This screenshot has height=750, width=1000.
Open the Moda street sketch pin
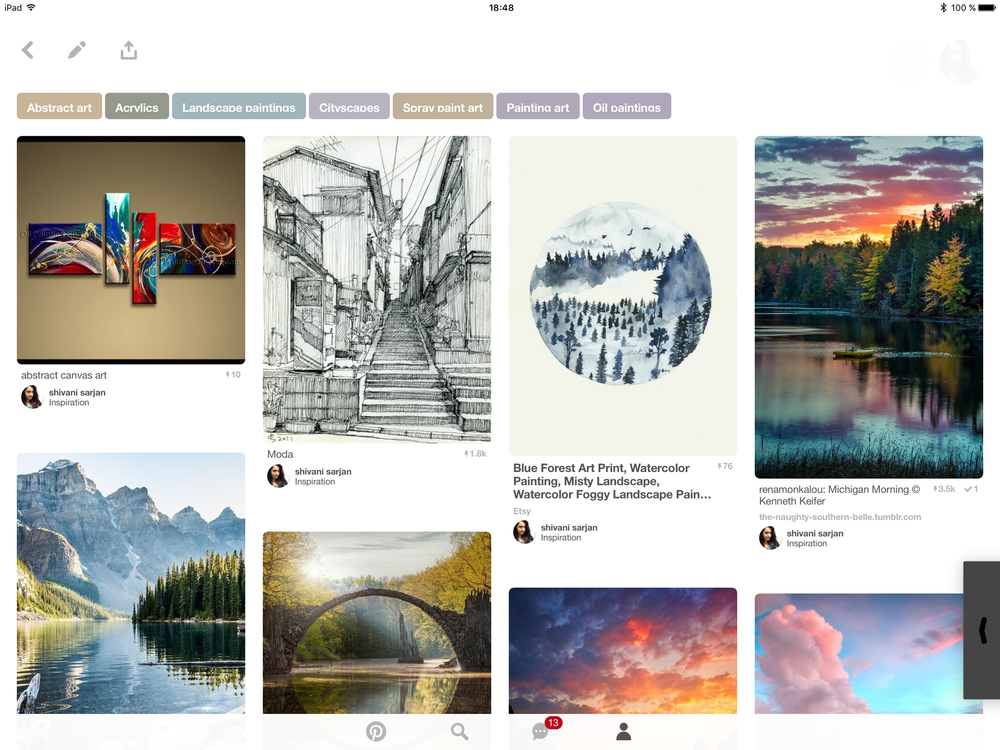click(377, 289)
